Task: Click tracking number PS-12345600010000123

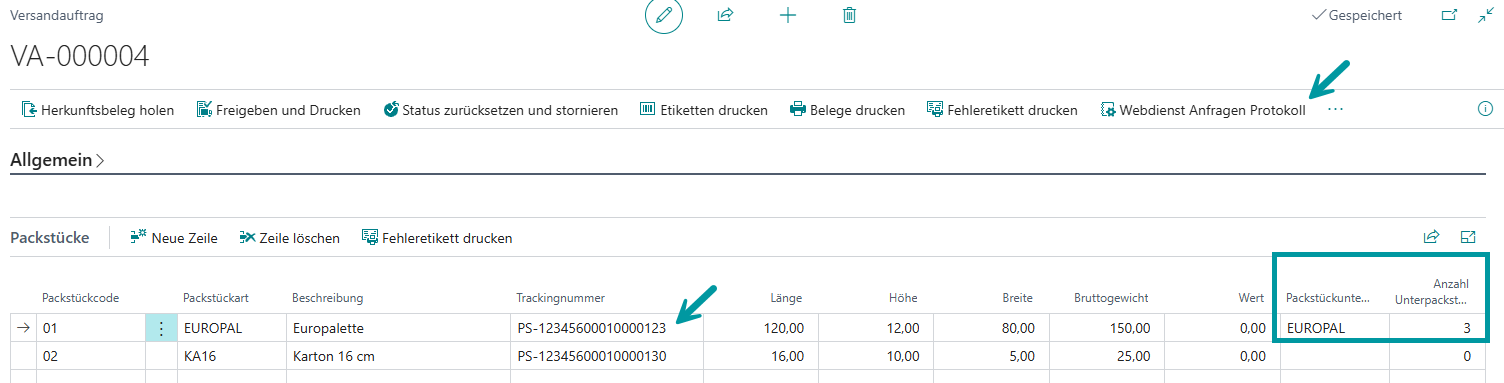Action: coord(591,328)
